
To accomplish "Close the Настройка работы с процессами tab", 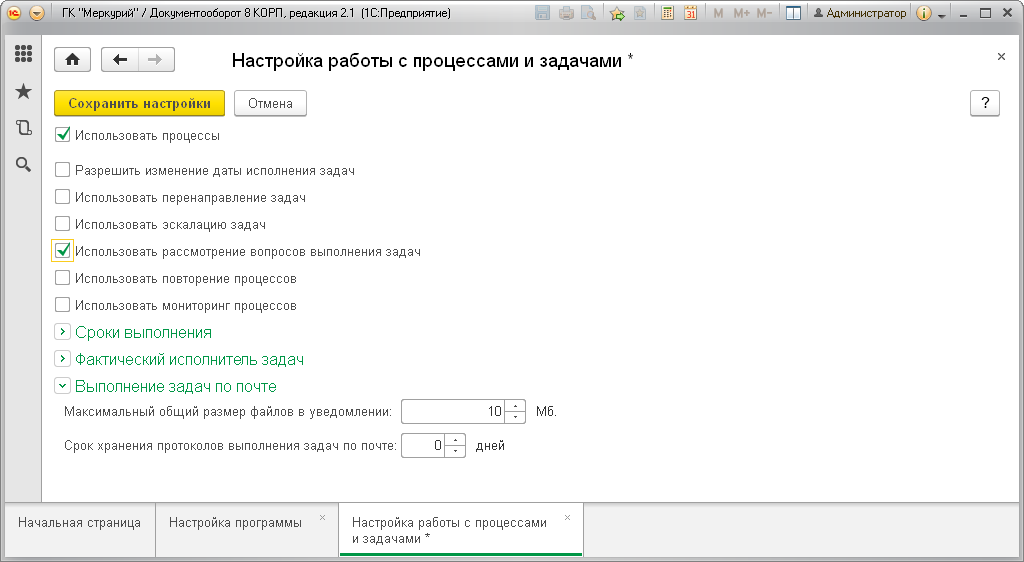I will (567, 518).
